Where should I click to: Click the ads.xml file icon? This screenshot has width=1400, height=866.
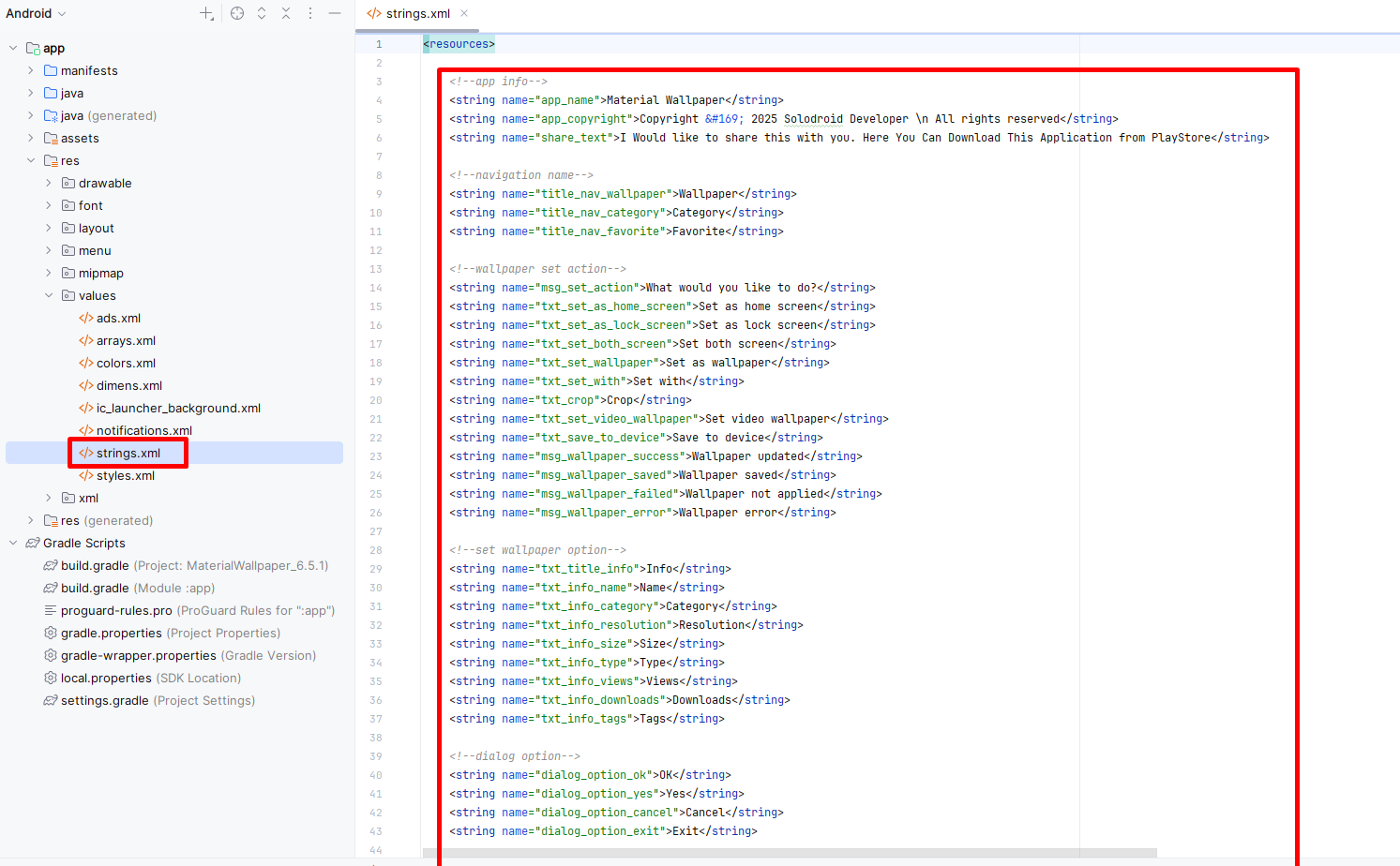[x=86, y=318]
